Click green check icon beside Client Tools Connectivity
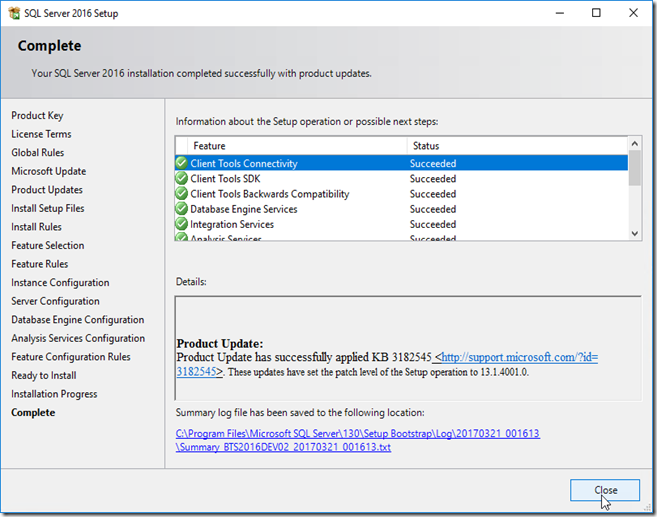The height and width of the screenshot is (517, 657). point(181,163)
